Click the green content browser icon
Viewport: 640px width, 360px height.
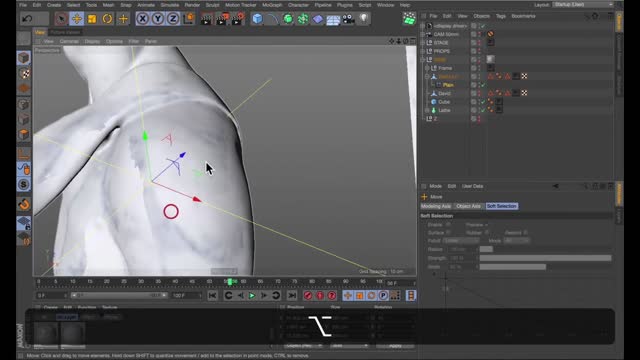(x=409, y=19)
